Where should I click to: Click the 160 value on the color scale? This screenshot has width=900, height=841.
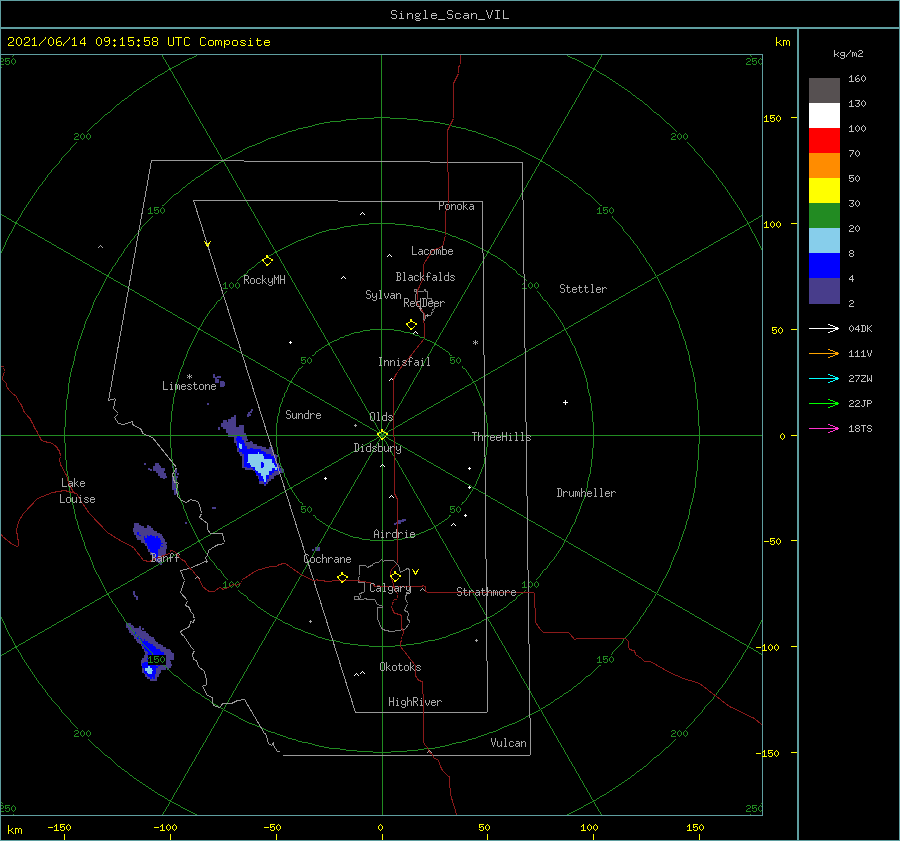[x=857, y=79]
